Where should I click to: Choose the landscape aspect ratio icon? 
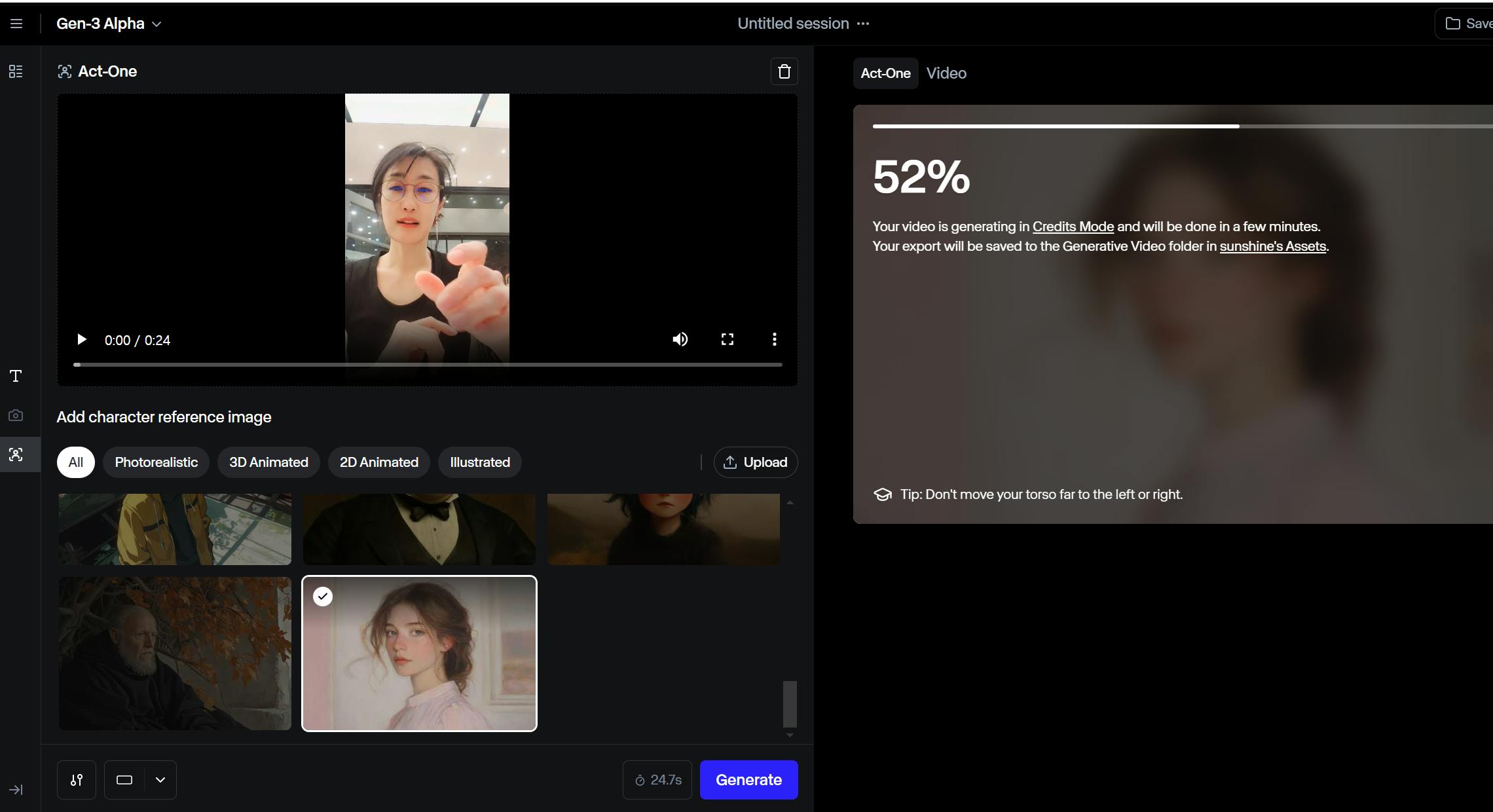(x=124, y=780)
